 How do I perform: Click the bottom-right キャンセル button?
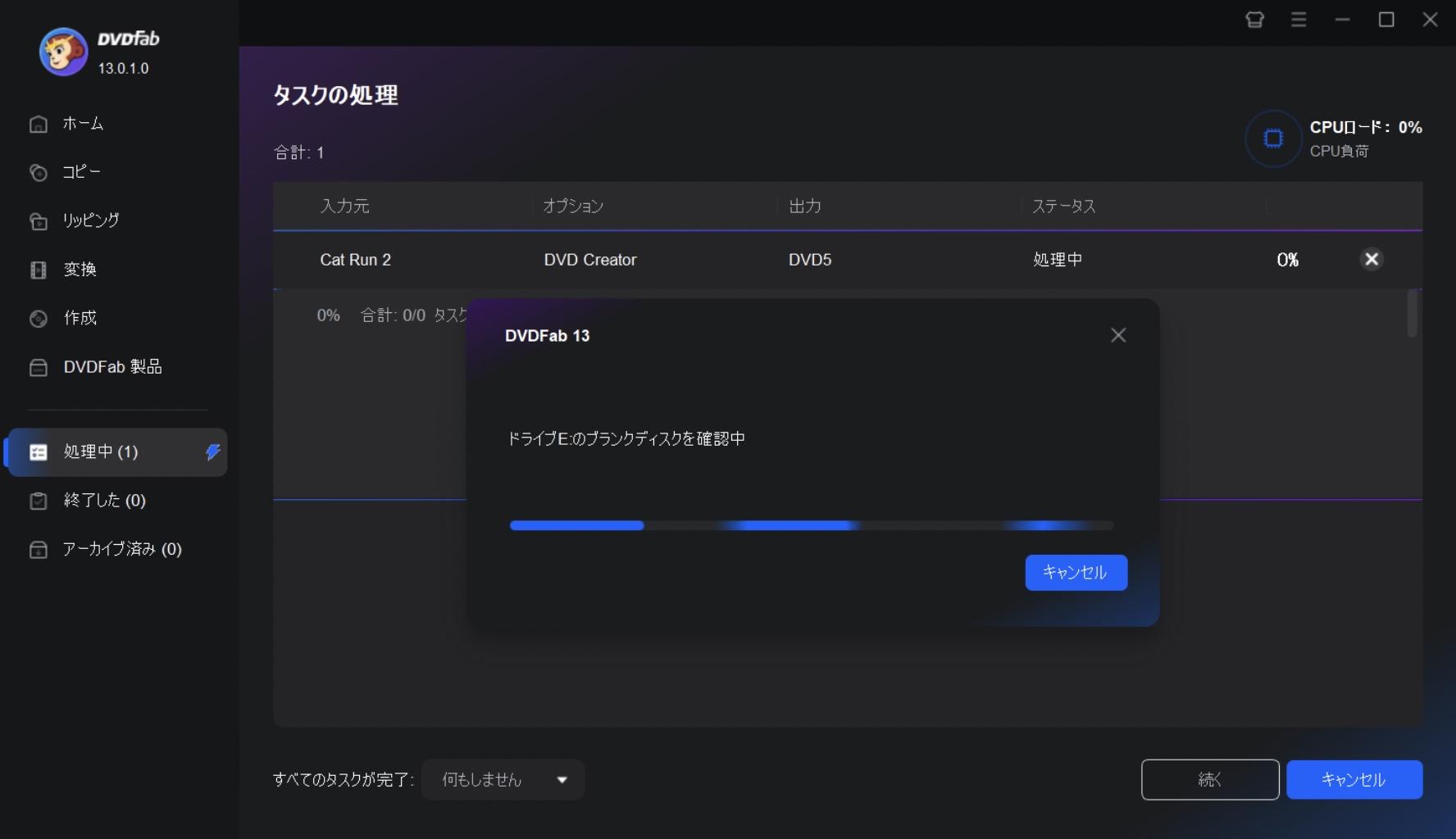point(1354,780)
